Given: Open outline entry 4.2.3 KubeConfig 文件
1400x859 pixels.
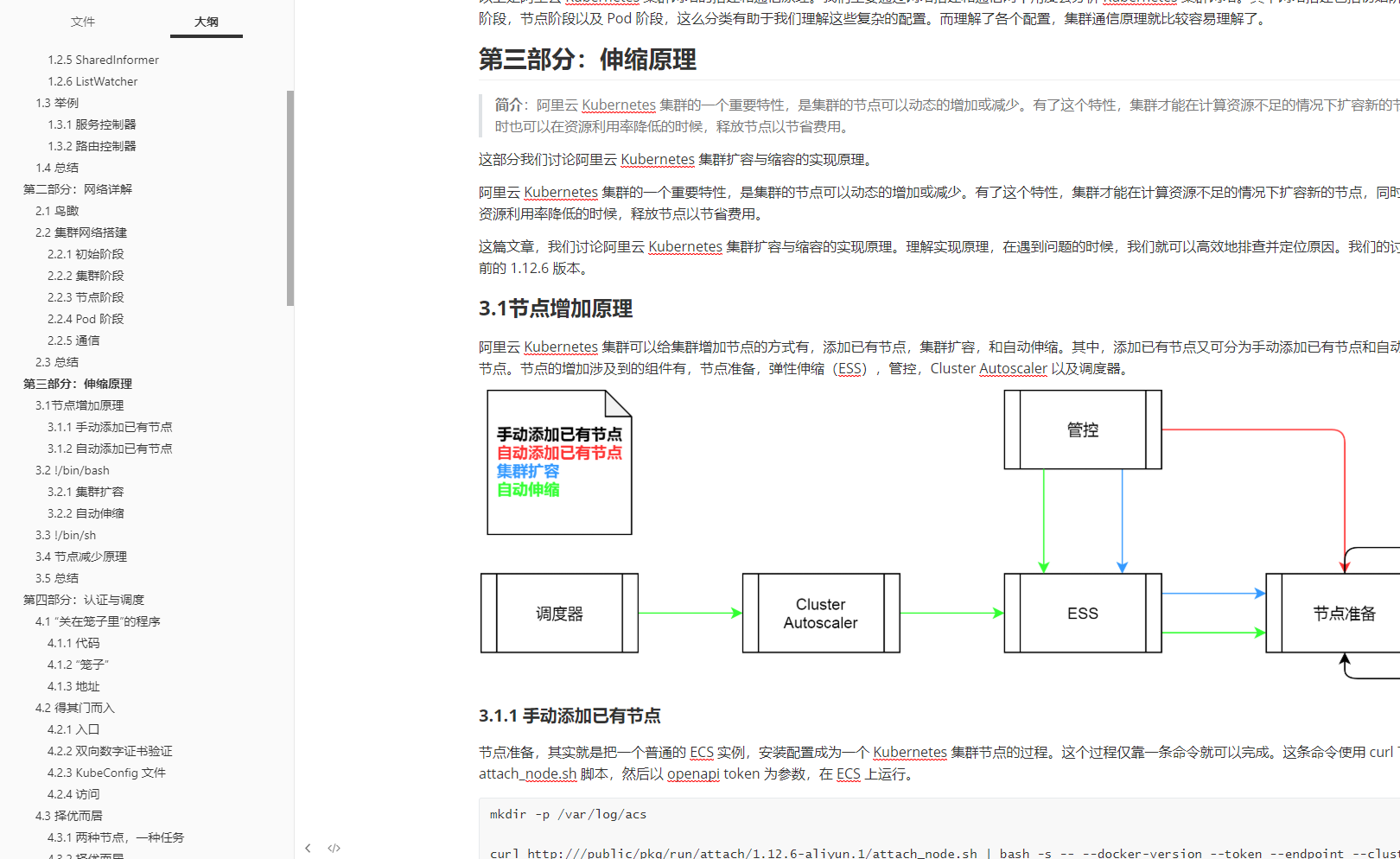Looking at the screenshot, I should [106, 773].
